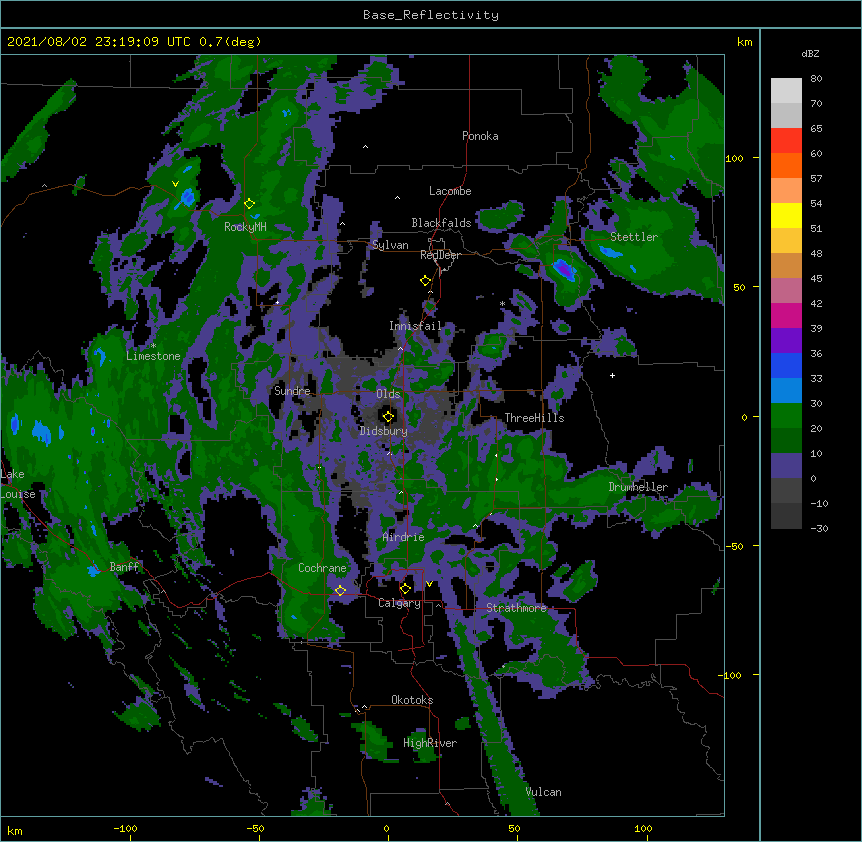Click the Calgary city label

[399, 603]
